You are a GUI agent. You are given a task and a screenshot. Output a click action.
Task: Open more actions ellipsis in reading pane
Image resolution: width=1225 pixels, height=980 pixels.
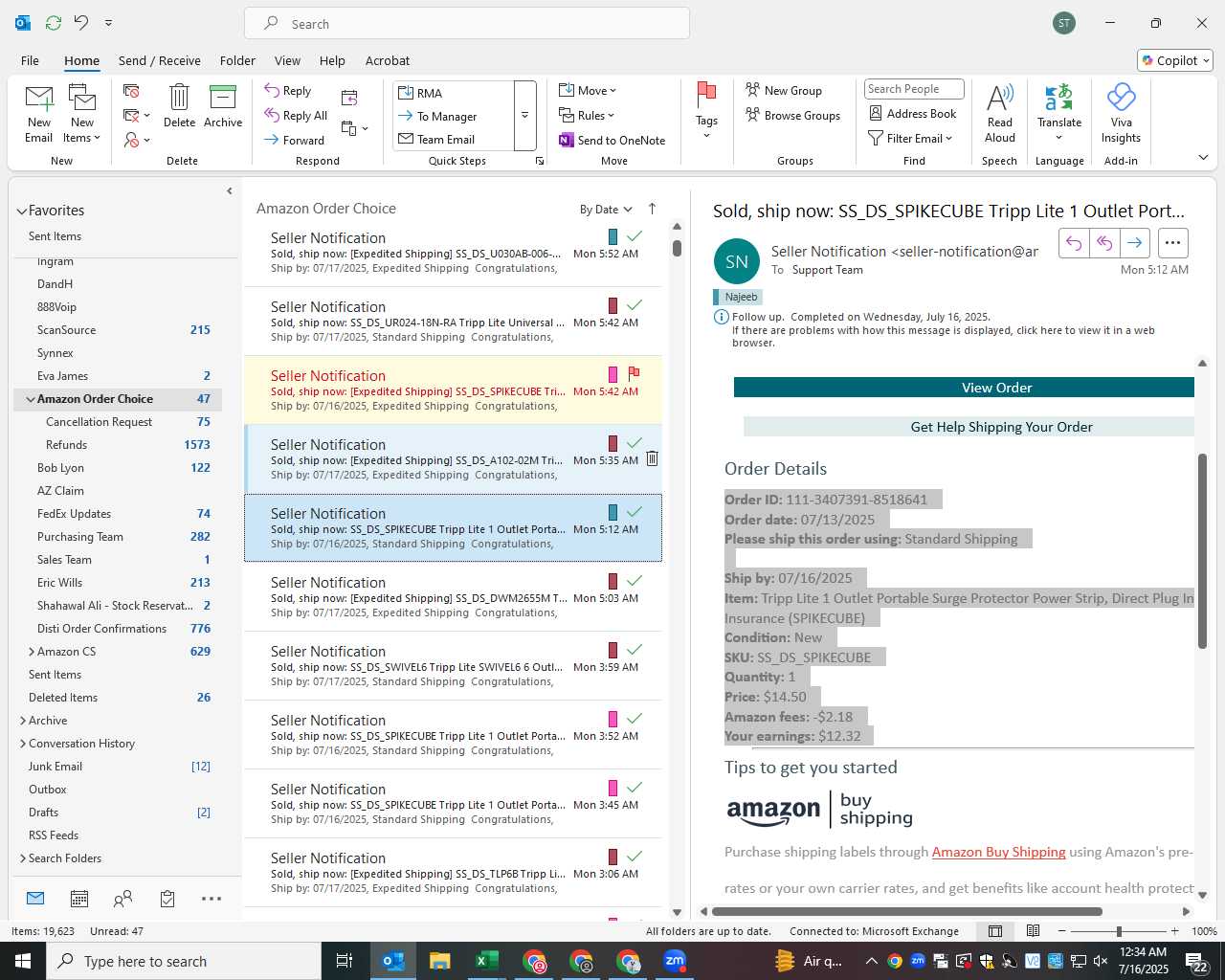1173,243
